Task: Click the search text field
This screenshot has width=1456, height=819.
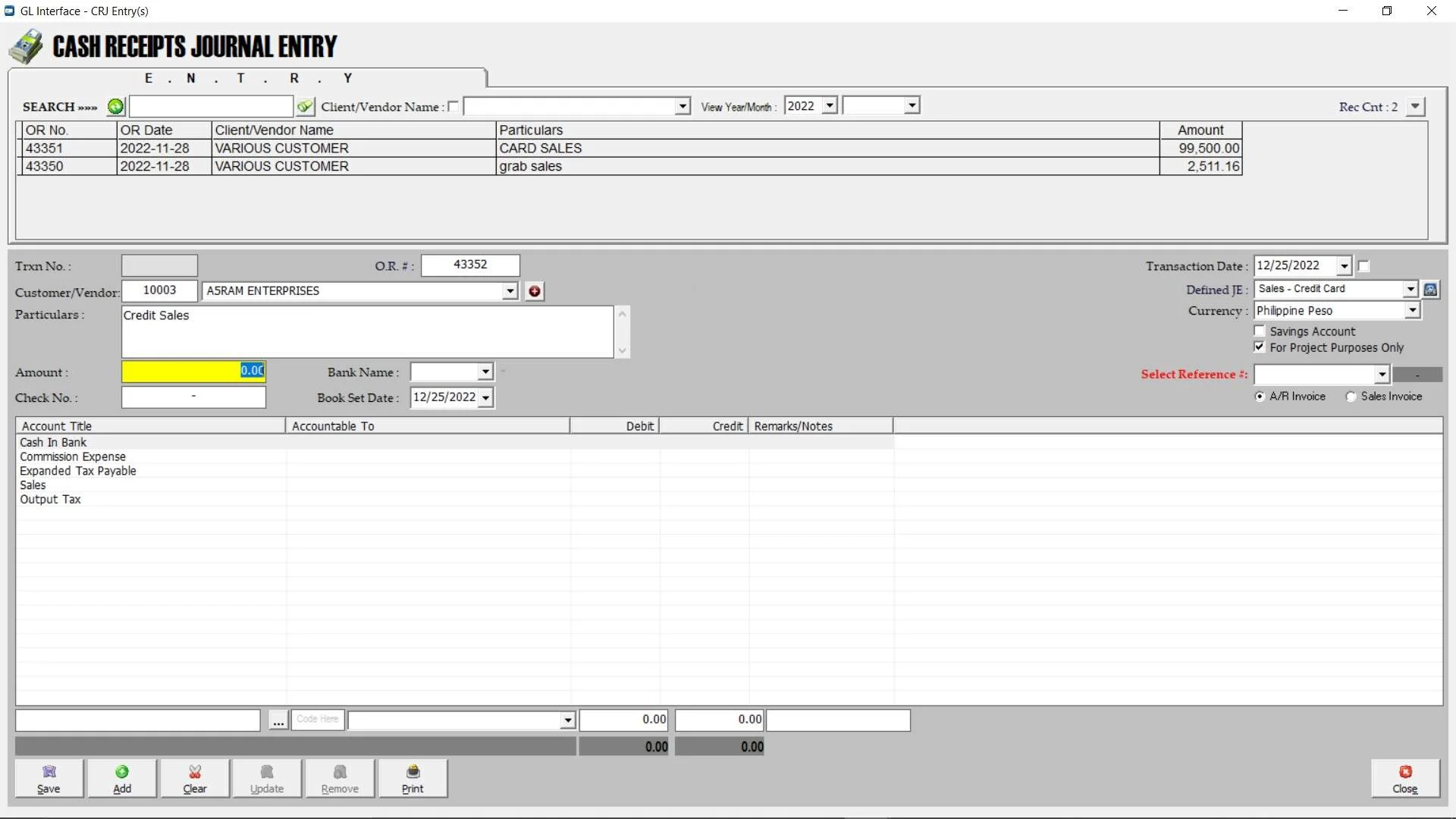Action: pos(211,107)
